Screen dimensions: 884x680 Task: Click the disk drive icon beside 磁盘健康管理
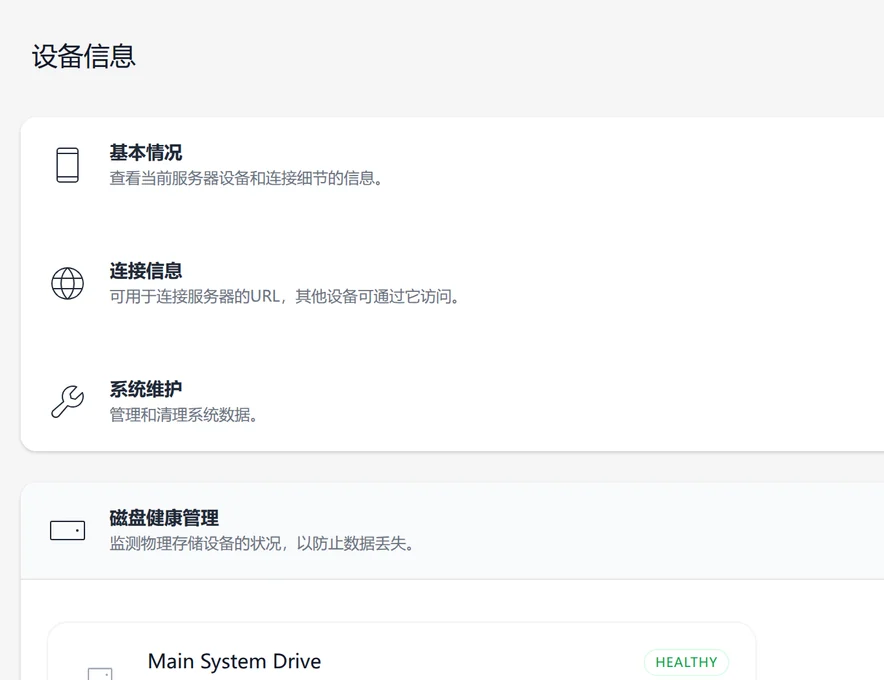pyautogui.click(x=68, y=531)
